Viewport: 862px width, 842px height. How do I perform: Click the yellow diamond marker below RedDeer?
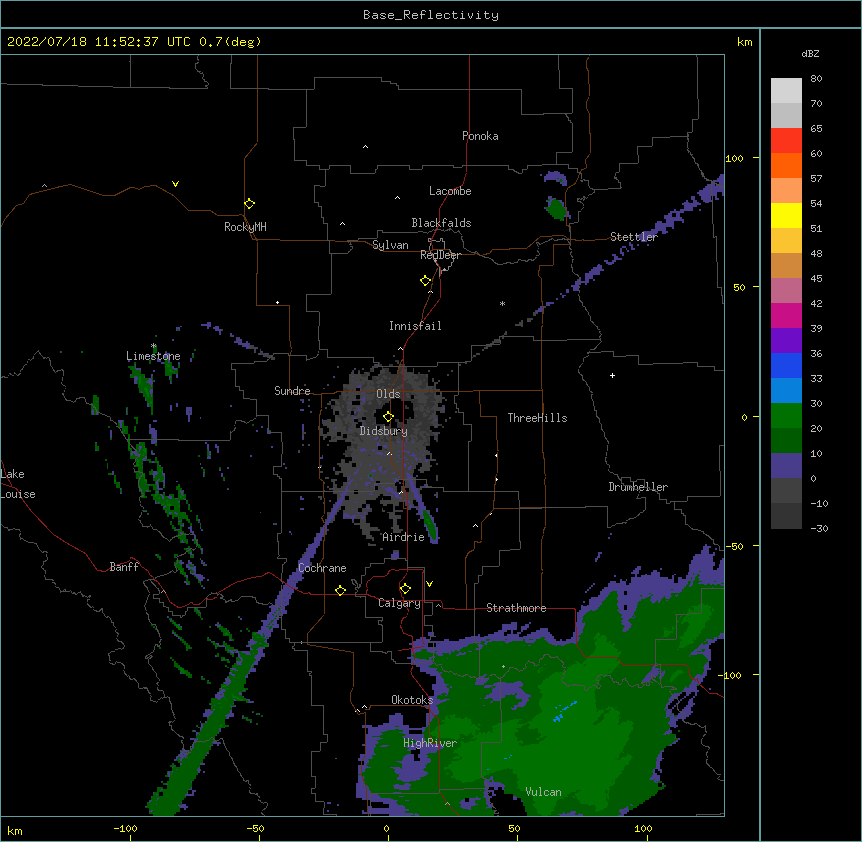tap(426, 281)
